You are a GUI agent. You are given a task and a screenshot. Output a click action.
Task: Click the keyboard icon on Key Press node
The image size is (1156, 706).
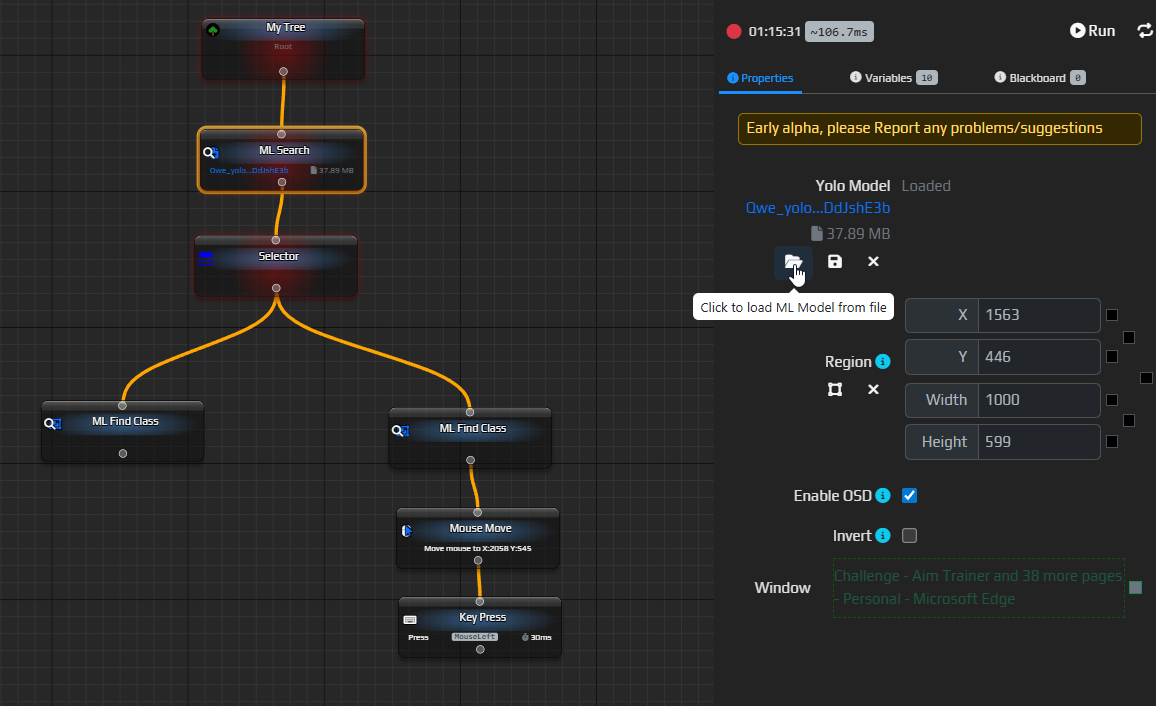[x=410, y=620]
